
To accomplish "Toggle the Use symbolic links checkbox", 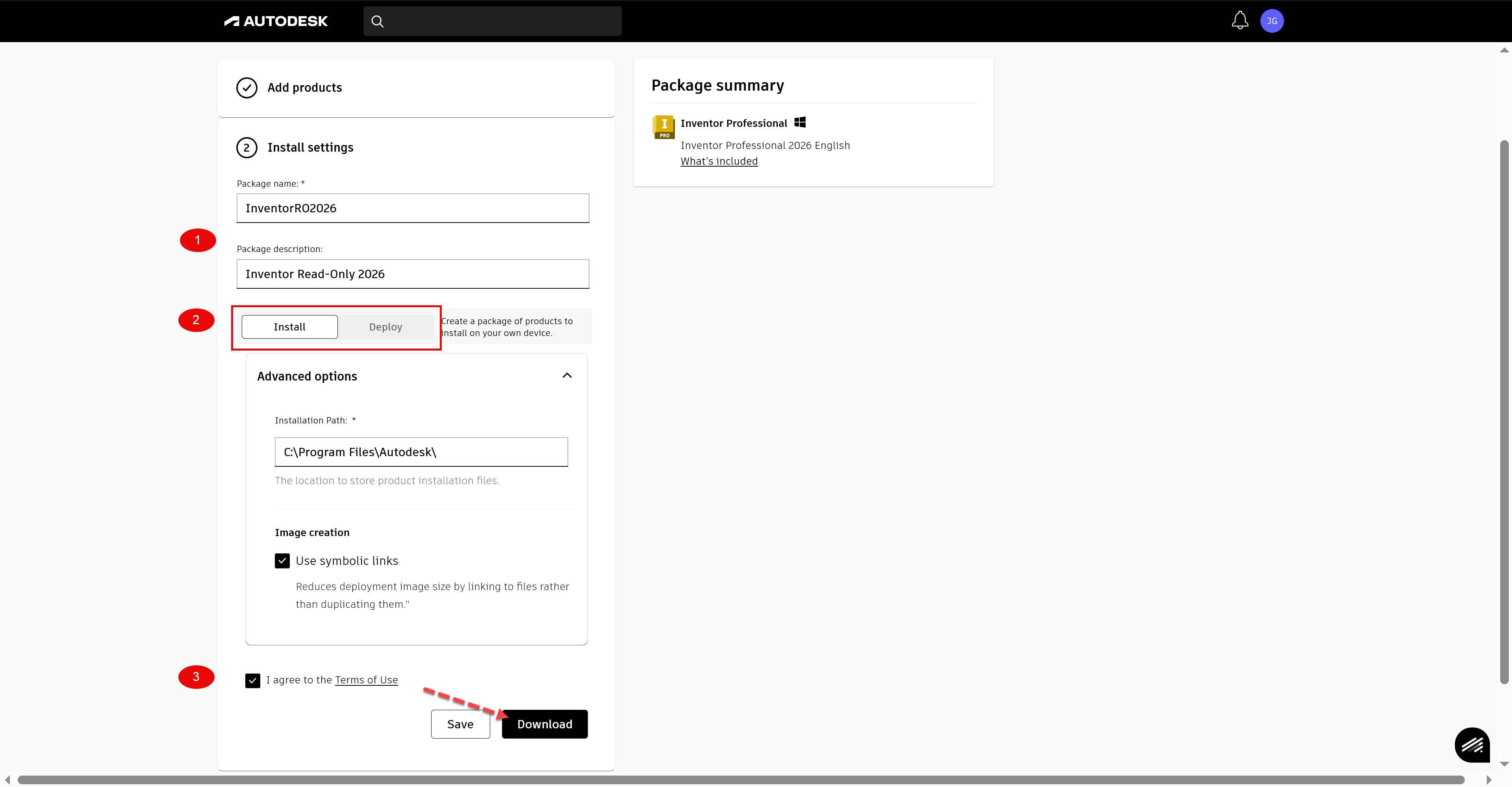I will [282, 561].
